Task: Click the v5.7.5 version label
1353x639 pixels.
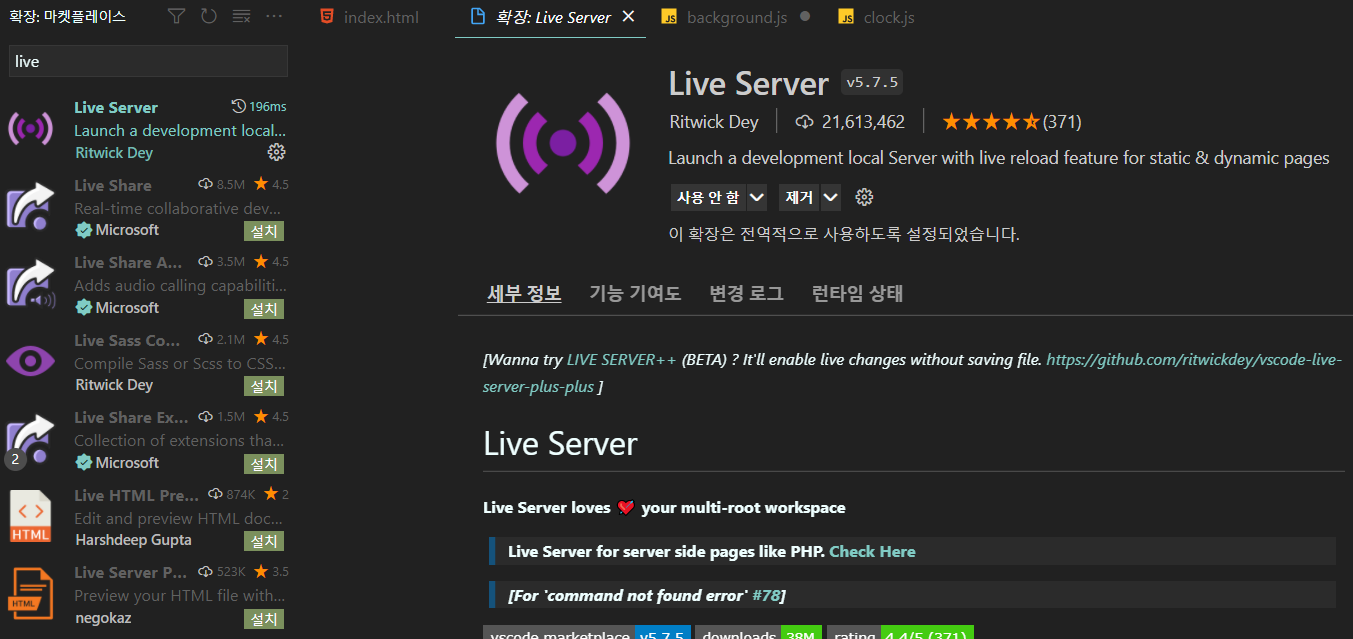Action: [872, 82]
